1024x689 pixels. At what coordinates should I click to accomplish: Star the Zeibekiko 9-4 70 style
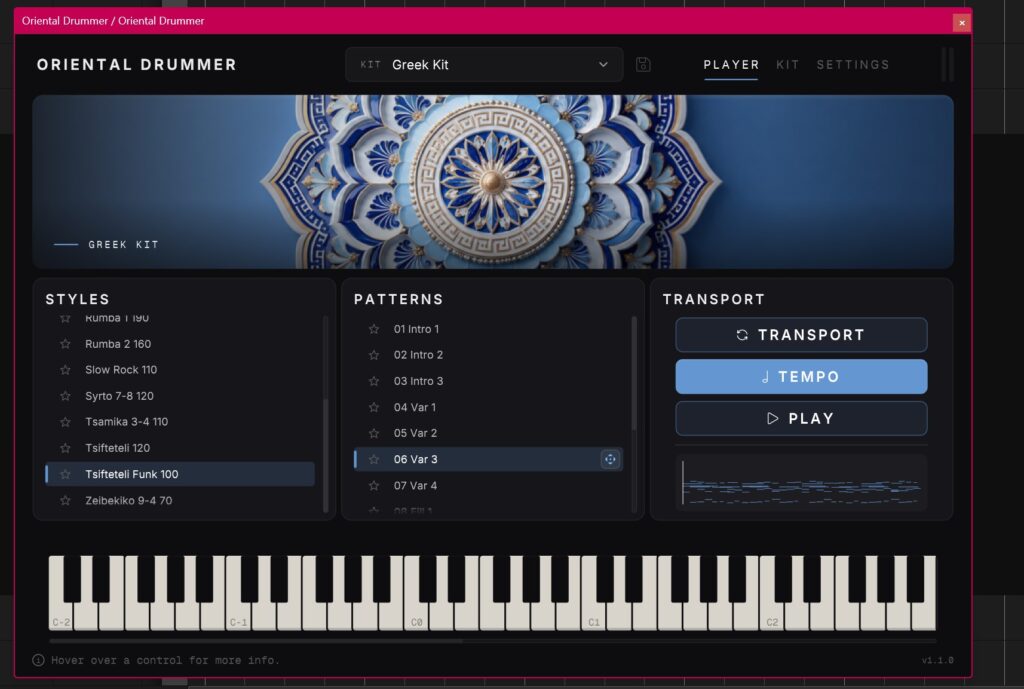(x=65, y=500)
